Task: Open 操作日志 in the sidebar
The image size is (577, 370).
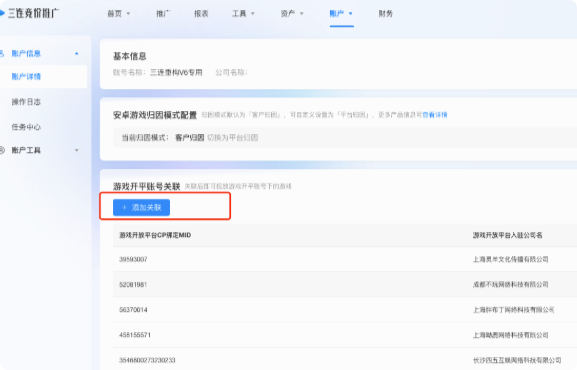Action: (26, 102)
